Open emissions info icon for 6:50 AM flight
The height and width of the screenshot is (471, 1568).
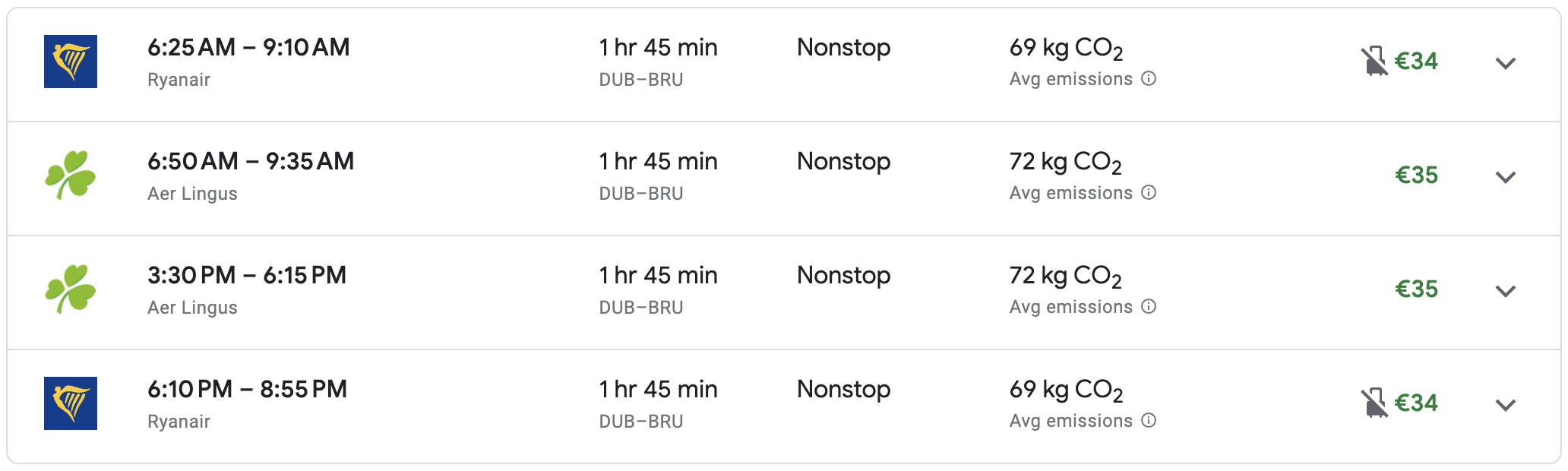point(1149,193)
